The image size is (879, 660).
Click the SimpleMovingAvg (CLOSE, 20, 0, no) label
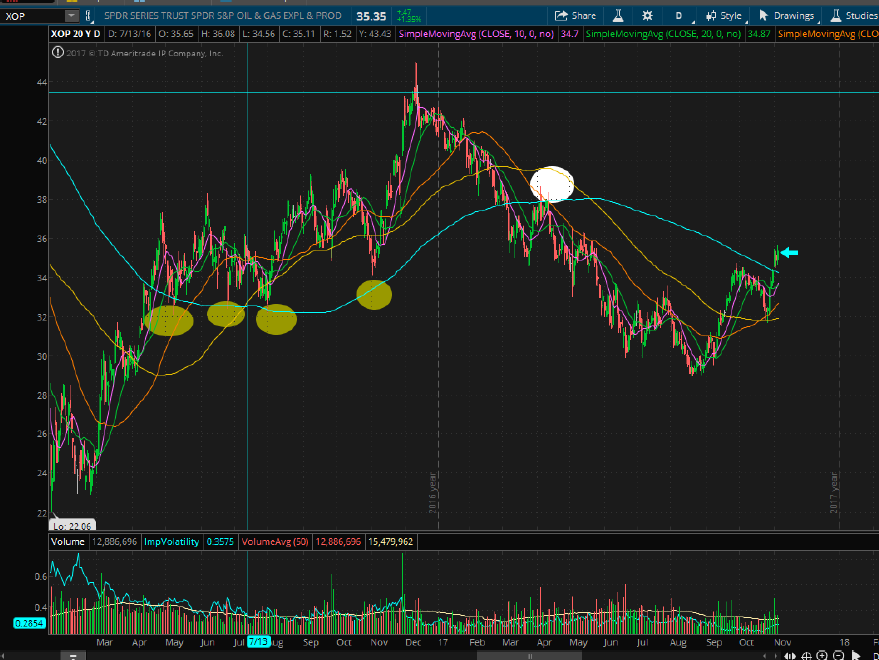(663, 34)
